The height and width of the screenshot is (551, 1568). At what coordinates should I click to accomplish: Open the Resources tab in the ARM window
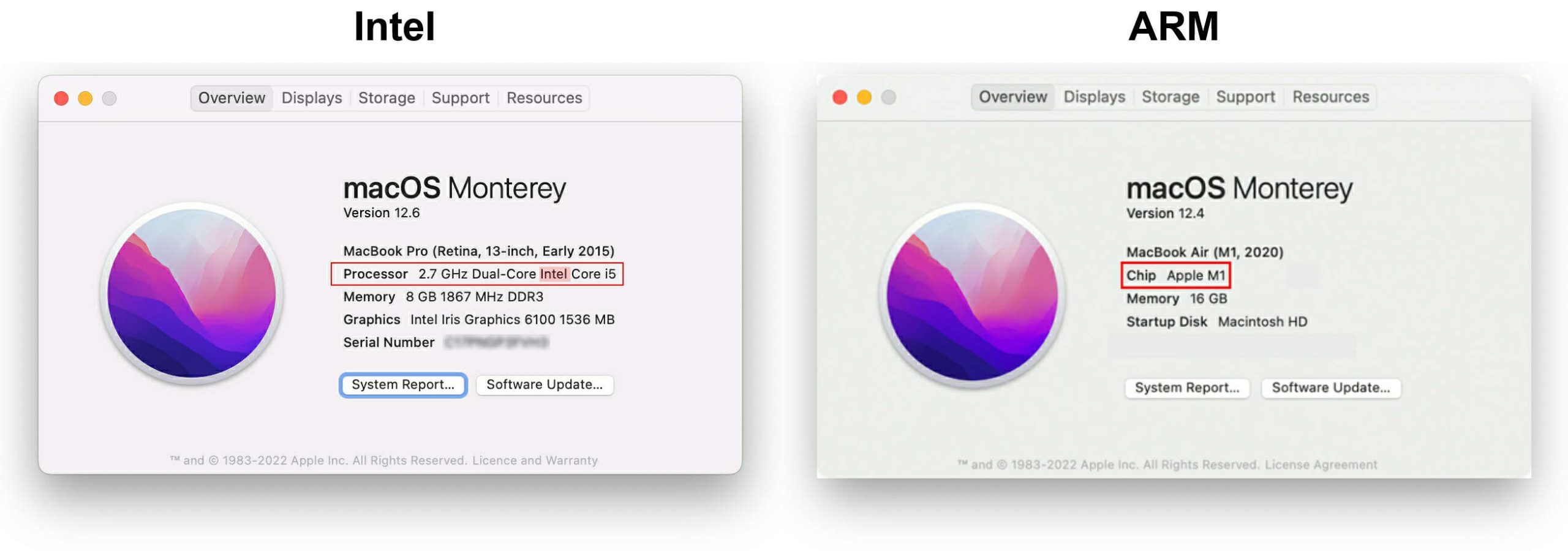(1330, 97)
